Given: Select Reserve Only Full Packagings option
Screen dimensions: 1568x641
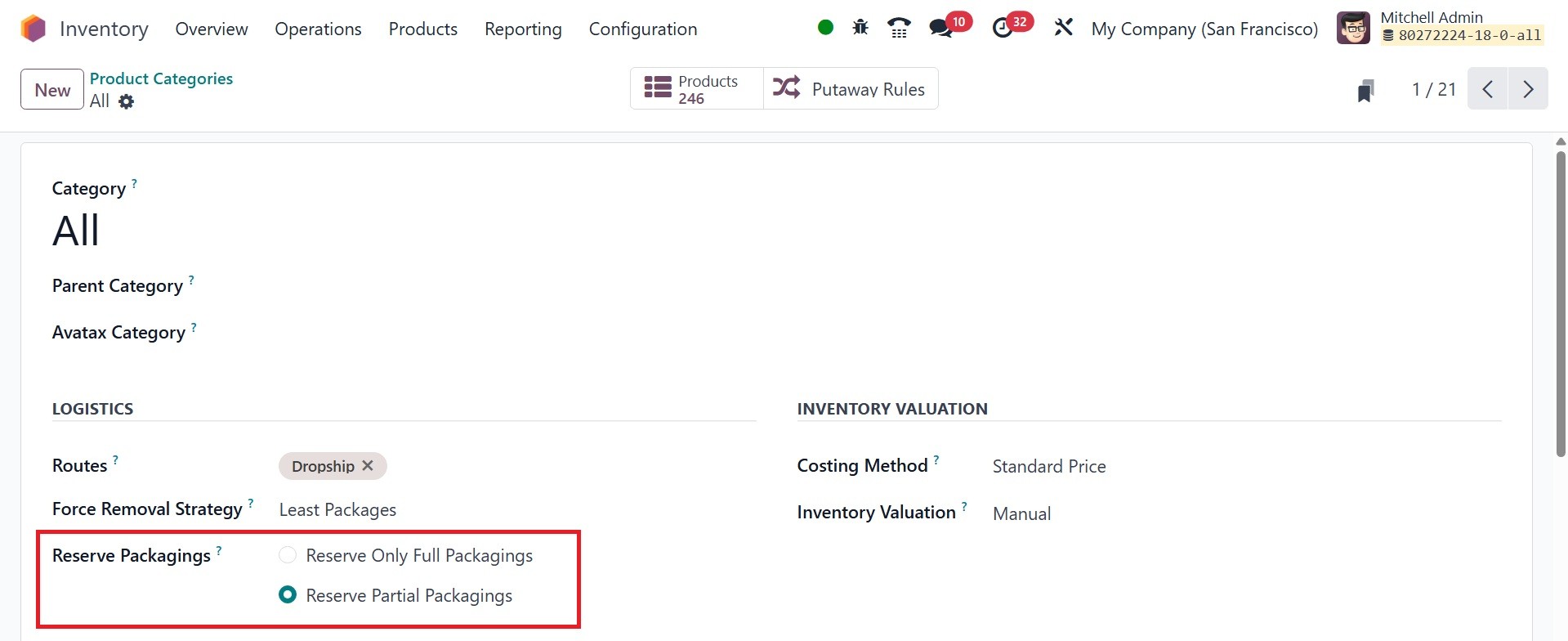Looking at the screenshot, I should click(x=288, y=555).
